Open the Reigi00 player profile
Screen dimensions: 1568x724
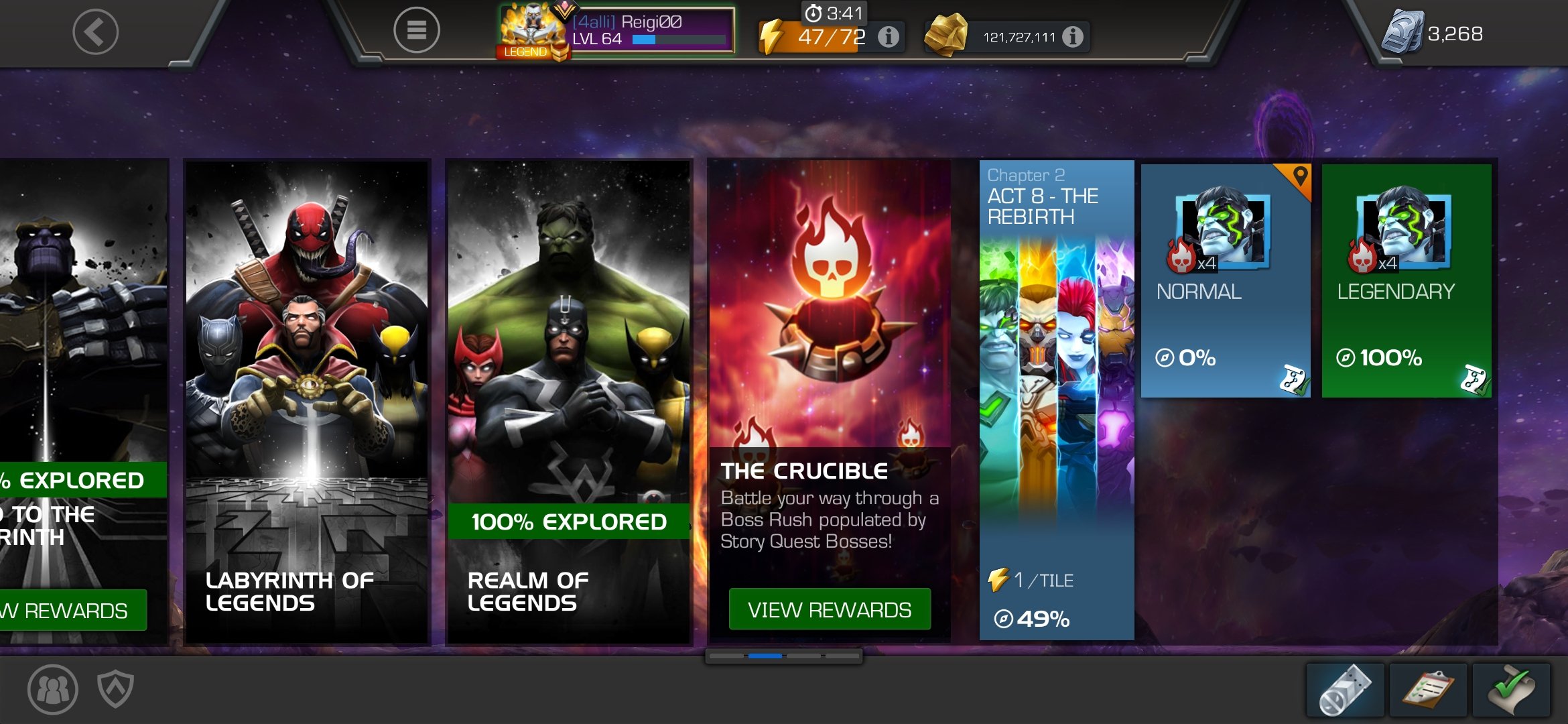click(x=616, y=31)
